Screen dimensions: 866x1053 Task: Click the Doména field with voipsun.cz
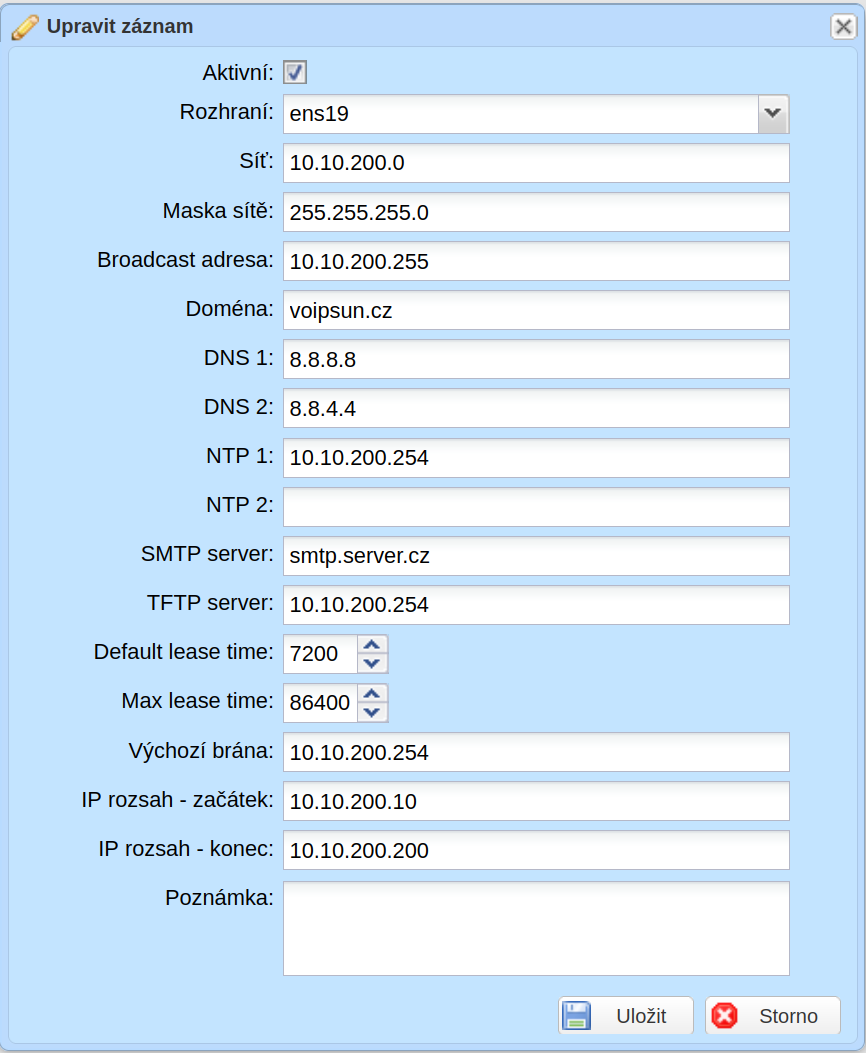(536, 310)
